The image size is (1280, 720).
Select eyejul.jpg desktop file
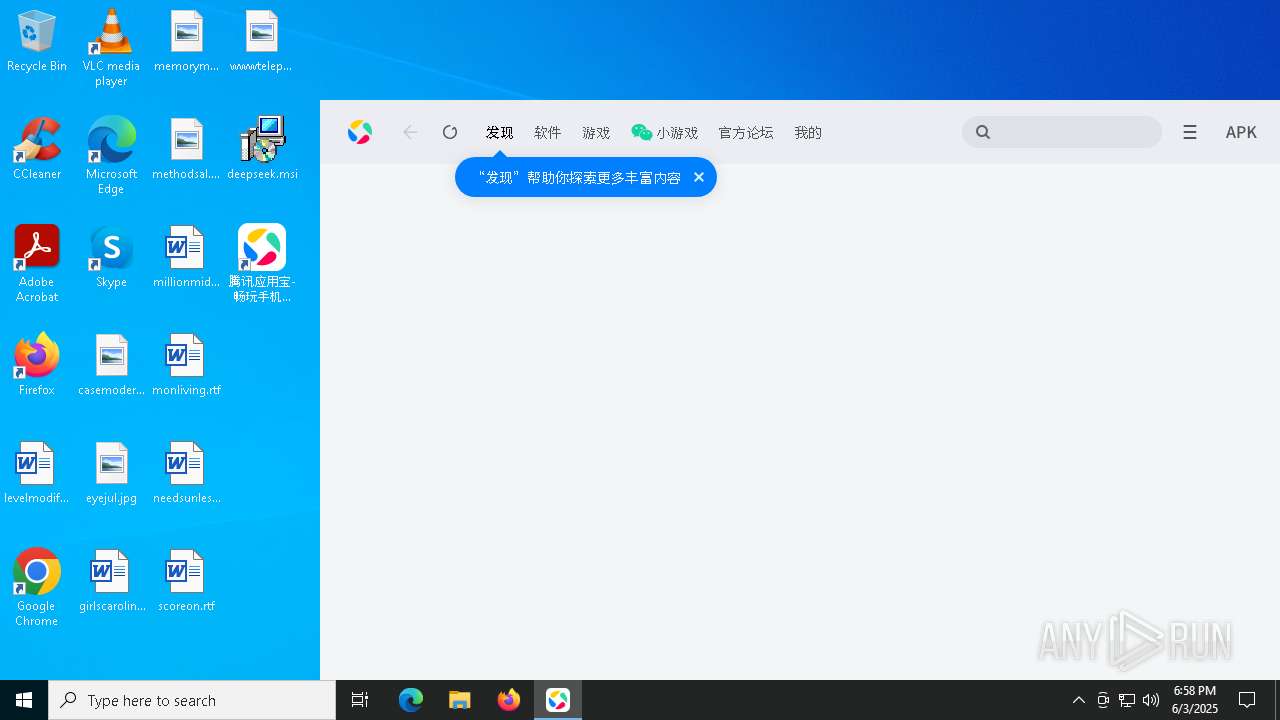111,472
